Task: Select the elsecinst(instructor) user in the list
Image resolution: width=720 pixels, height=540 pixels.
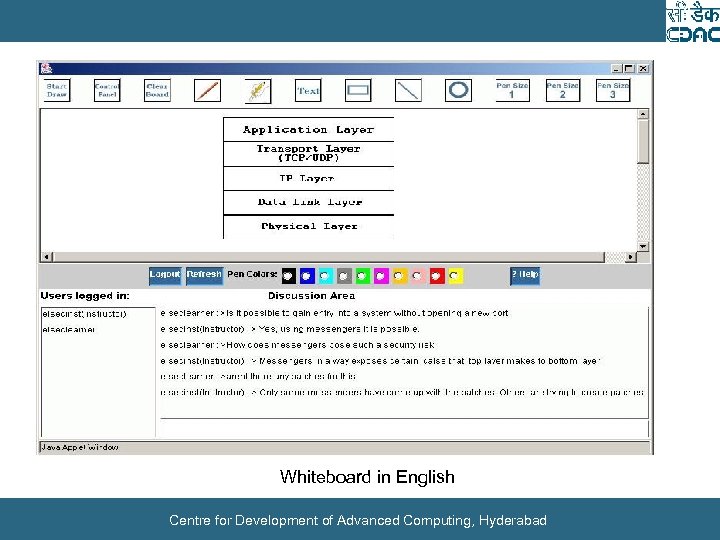Action: (x=84, y=314)
